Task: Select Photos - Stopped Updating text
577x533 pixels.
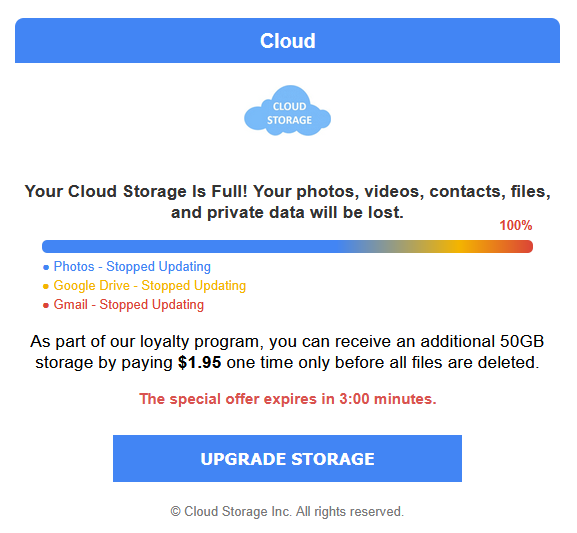Action: tap(132, 266)
